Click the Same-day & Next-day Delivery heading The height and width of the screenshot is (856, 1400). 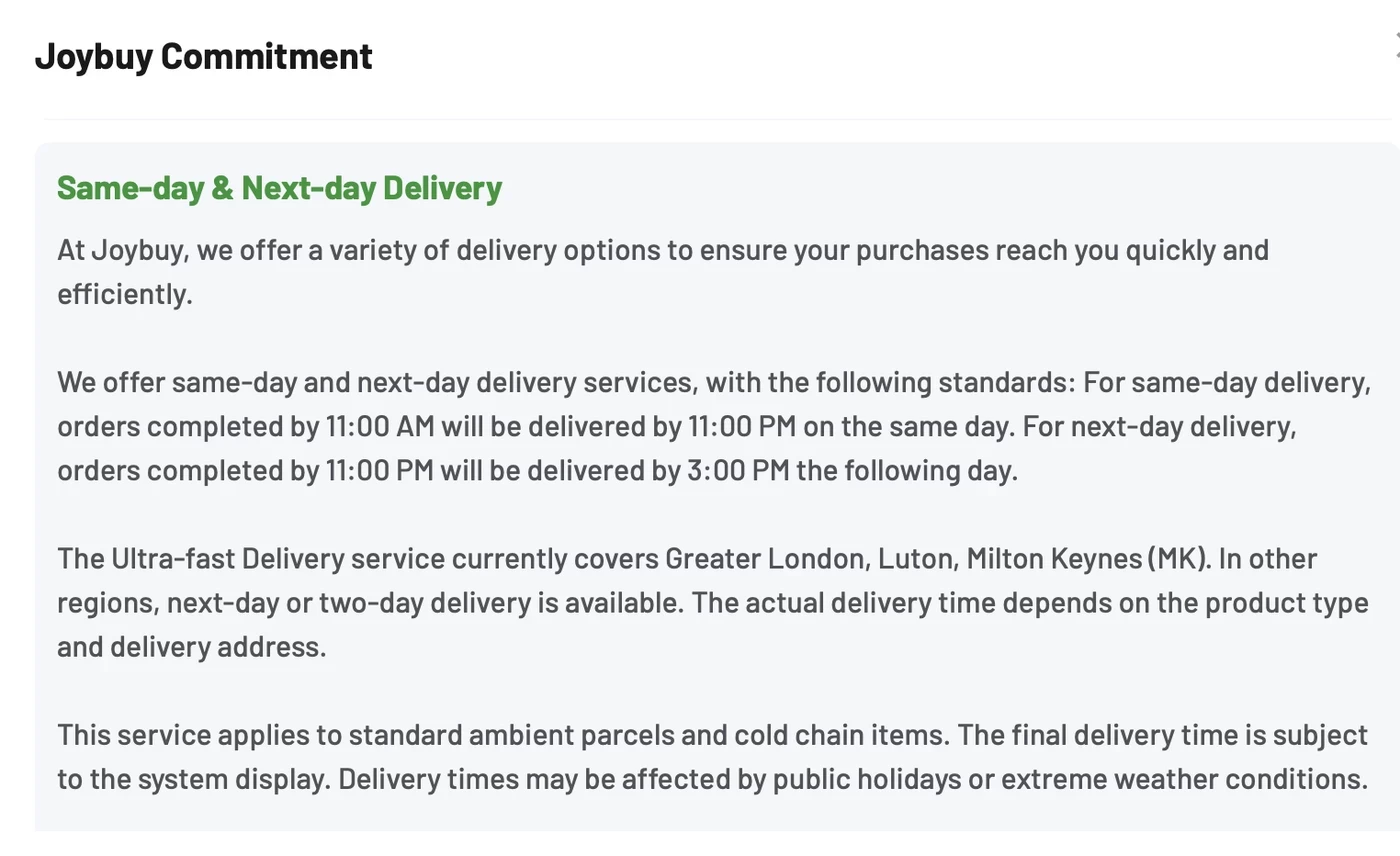click(279, 187)
